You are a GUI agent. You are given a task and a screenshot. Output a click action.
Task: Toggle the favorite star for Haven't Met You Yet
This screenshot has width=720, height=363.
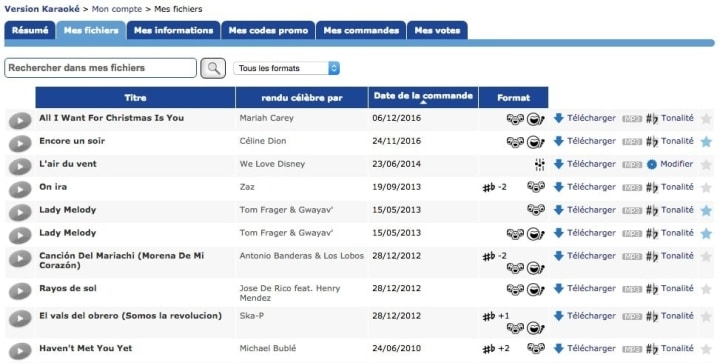tap(706, 349)
